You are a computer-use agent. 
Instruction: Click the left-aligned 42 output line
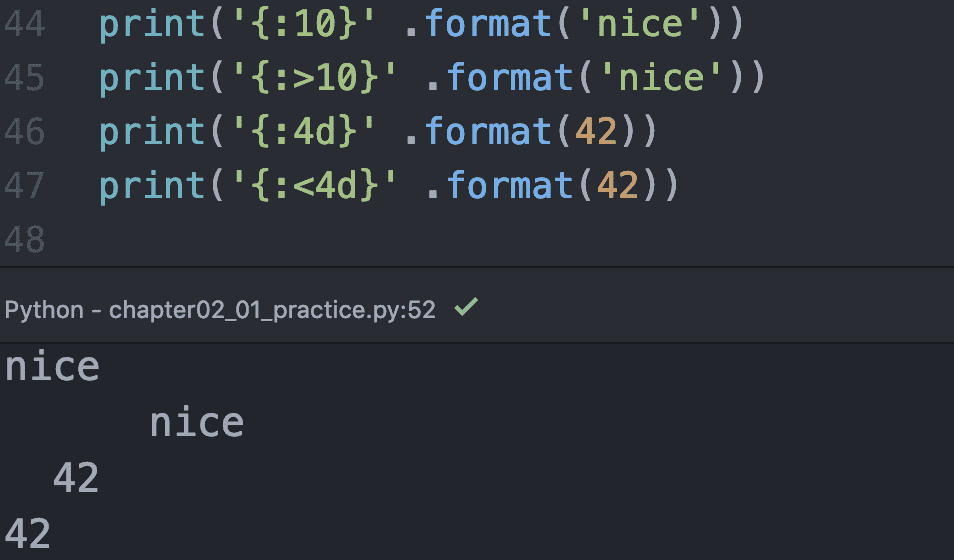pyautogui.click(x=28, y=534)
